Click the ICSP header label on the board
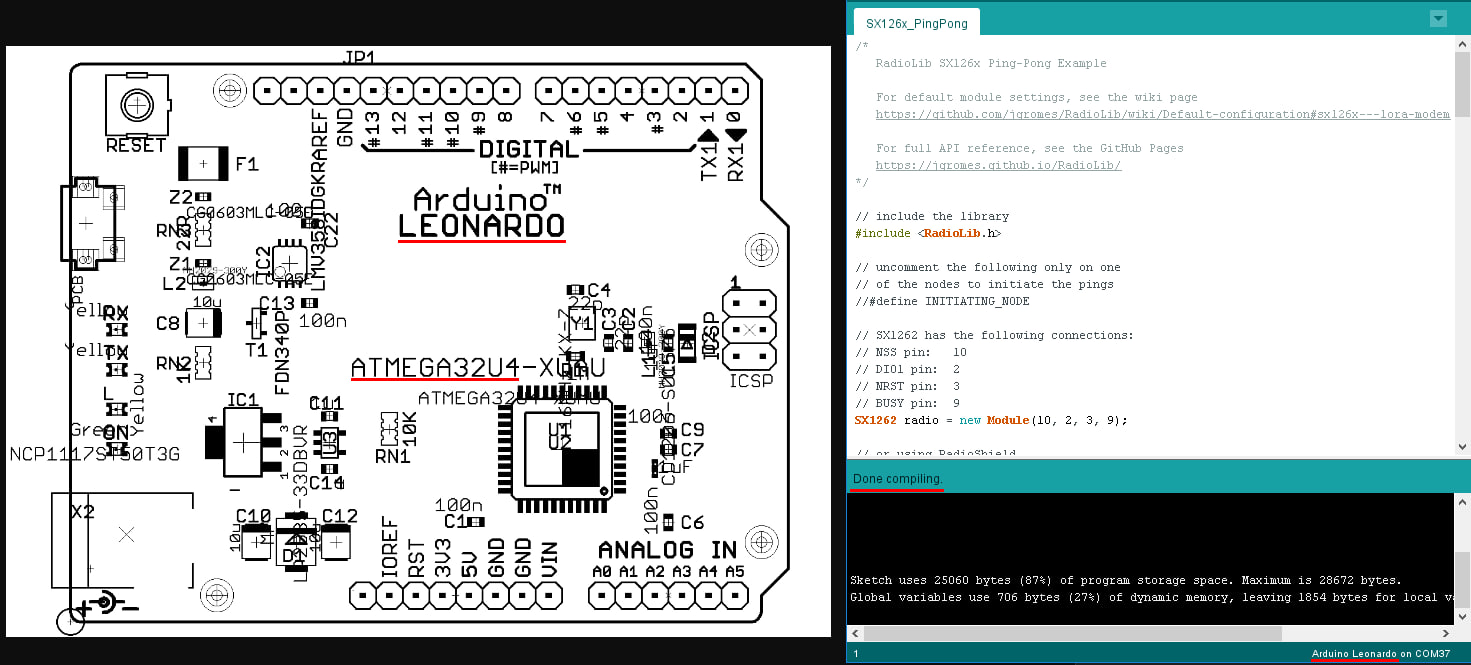1471x665 pixels. (750, 381)
